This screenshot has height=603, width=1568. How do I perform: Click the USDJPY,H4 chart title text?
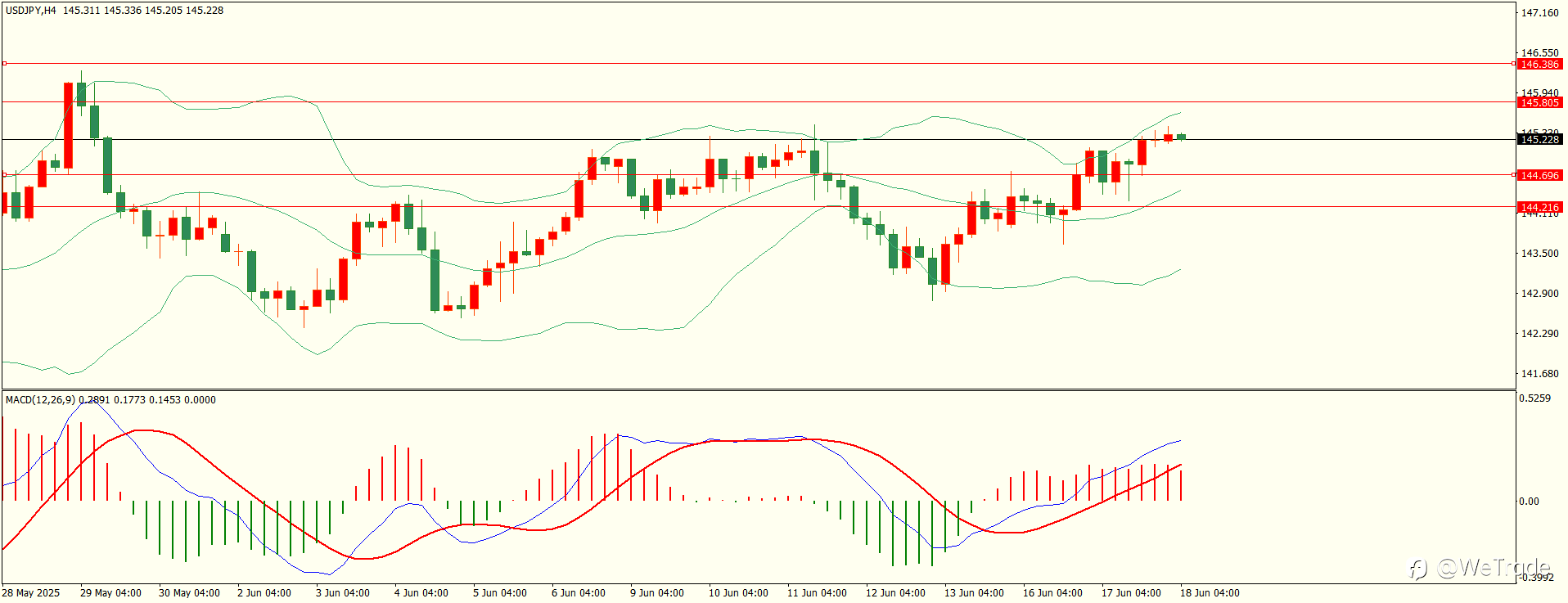pyautogui.click(x=31, y=11)
